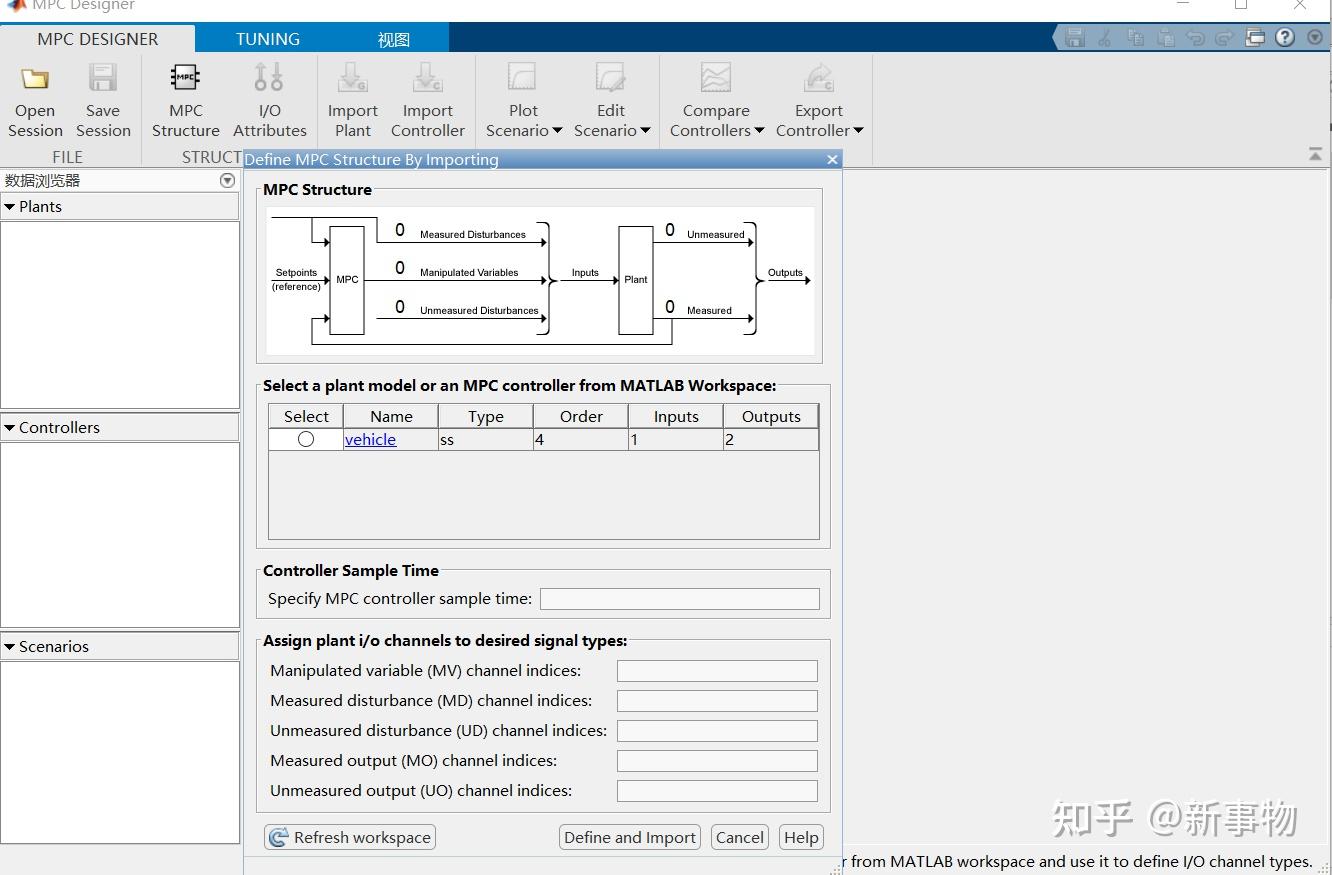Click the Plant block in the structure diagram

636,280
